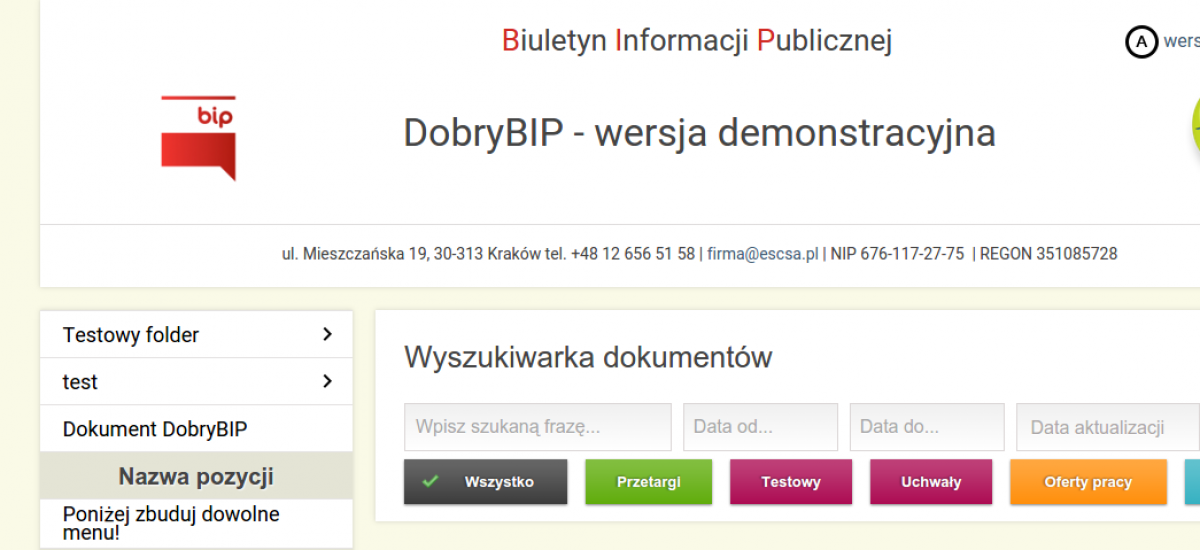The width and height of the screenshot is (1200, 550).
Task: Filter by Przetargi category
Action: (x=648, y=482)
